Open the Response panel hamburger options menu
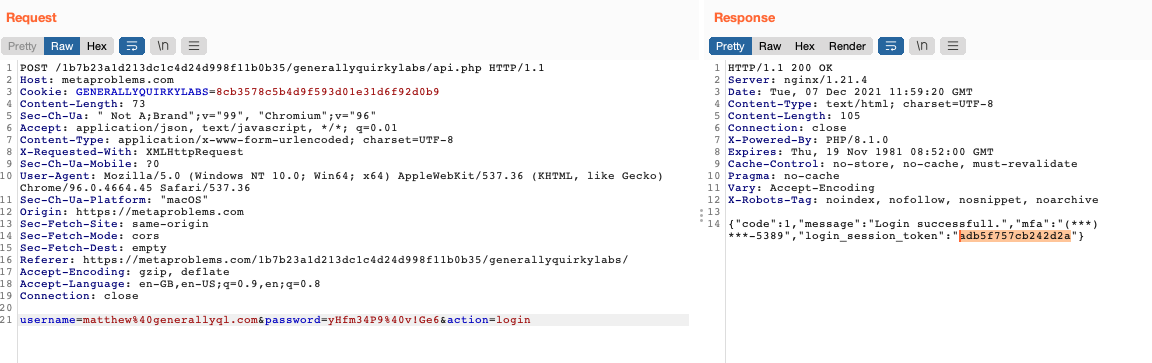This screenshot has height=363, width=1152. (952, 46)
